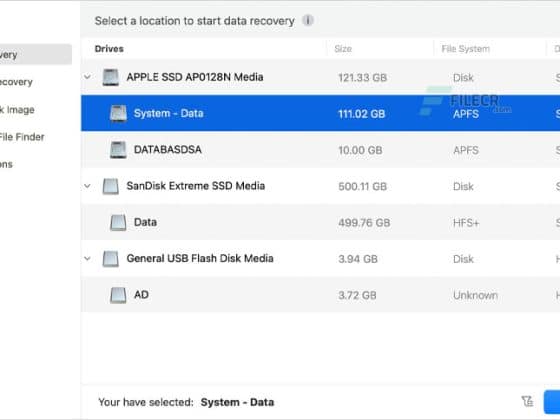
Task: Select the Data volume row
Action: click(x=320, y=222)
